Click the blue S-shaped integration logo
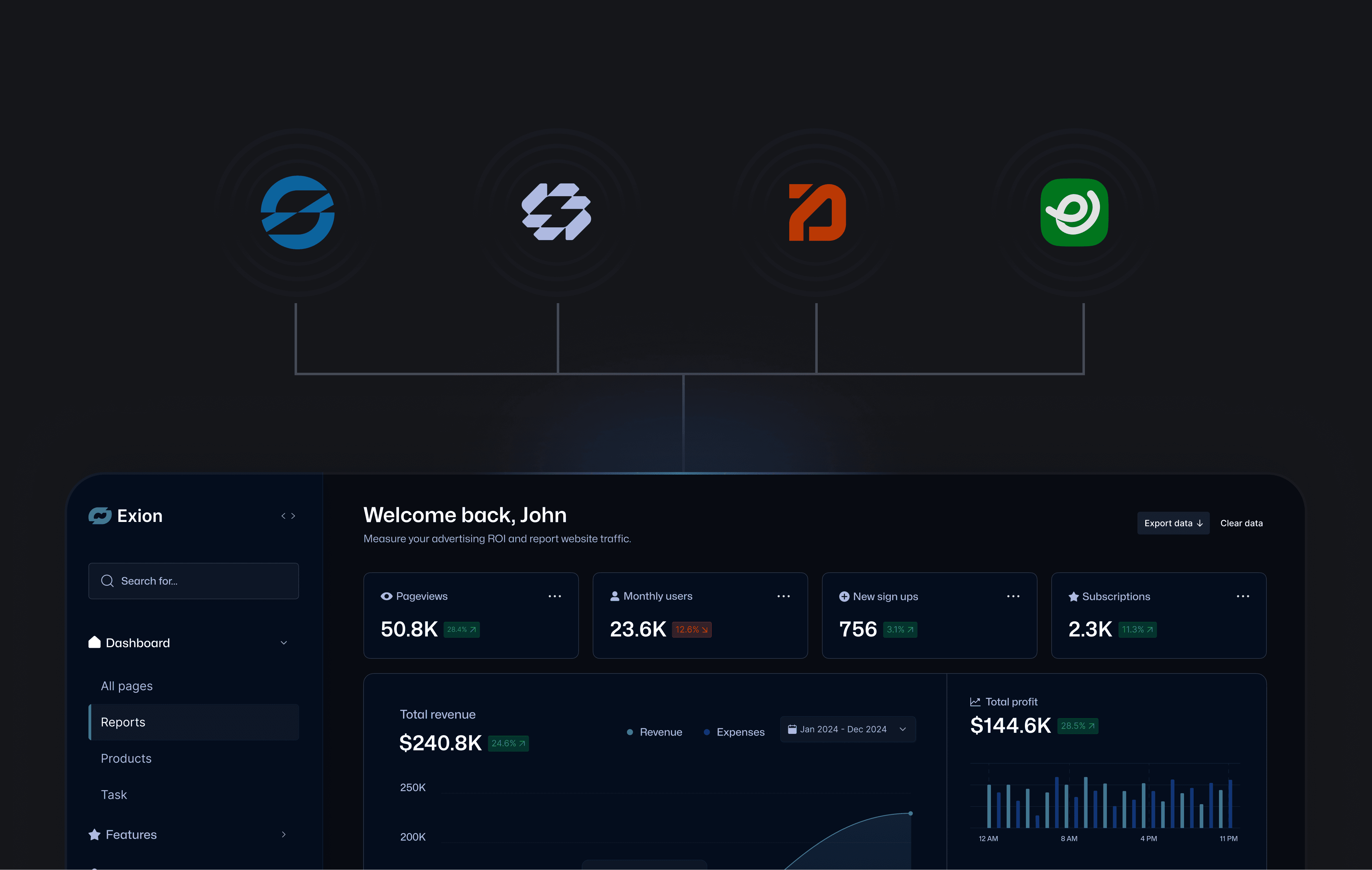The width and height of the screenshot is (1372, 870). point(297,212)
